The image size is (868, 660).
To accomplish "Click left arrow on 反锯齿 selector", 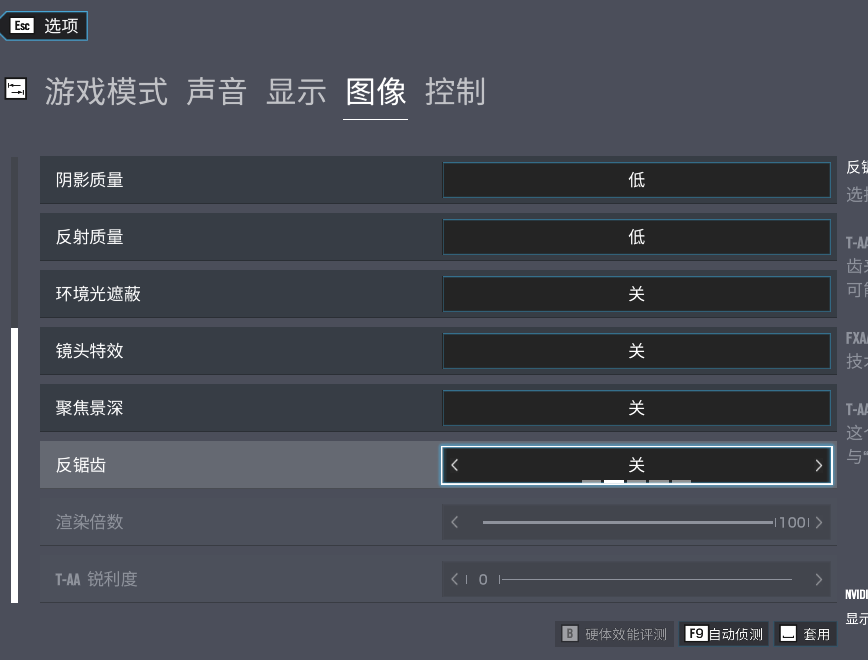I will [455, 465].
